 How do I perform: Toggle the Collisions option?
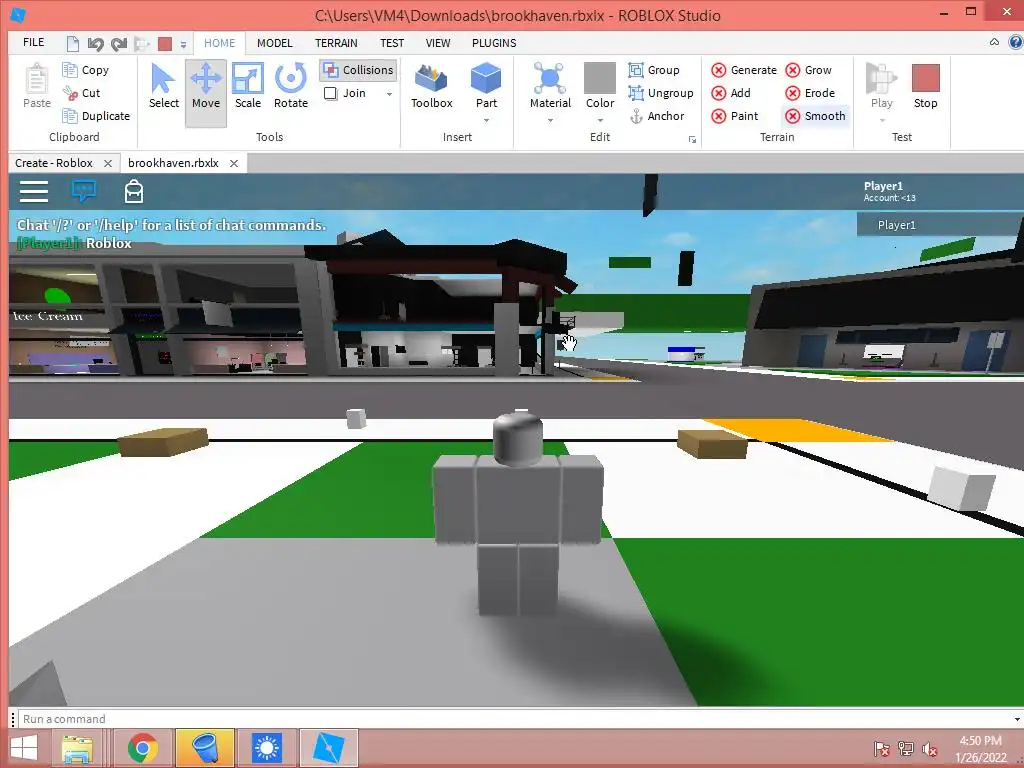coord(359,70)
